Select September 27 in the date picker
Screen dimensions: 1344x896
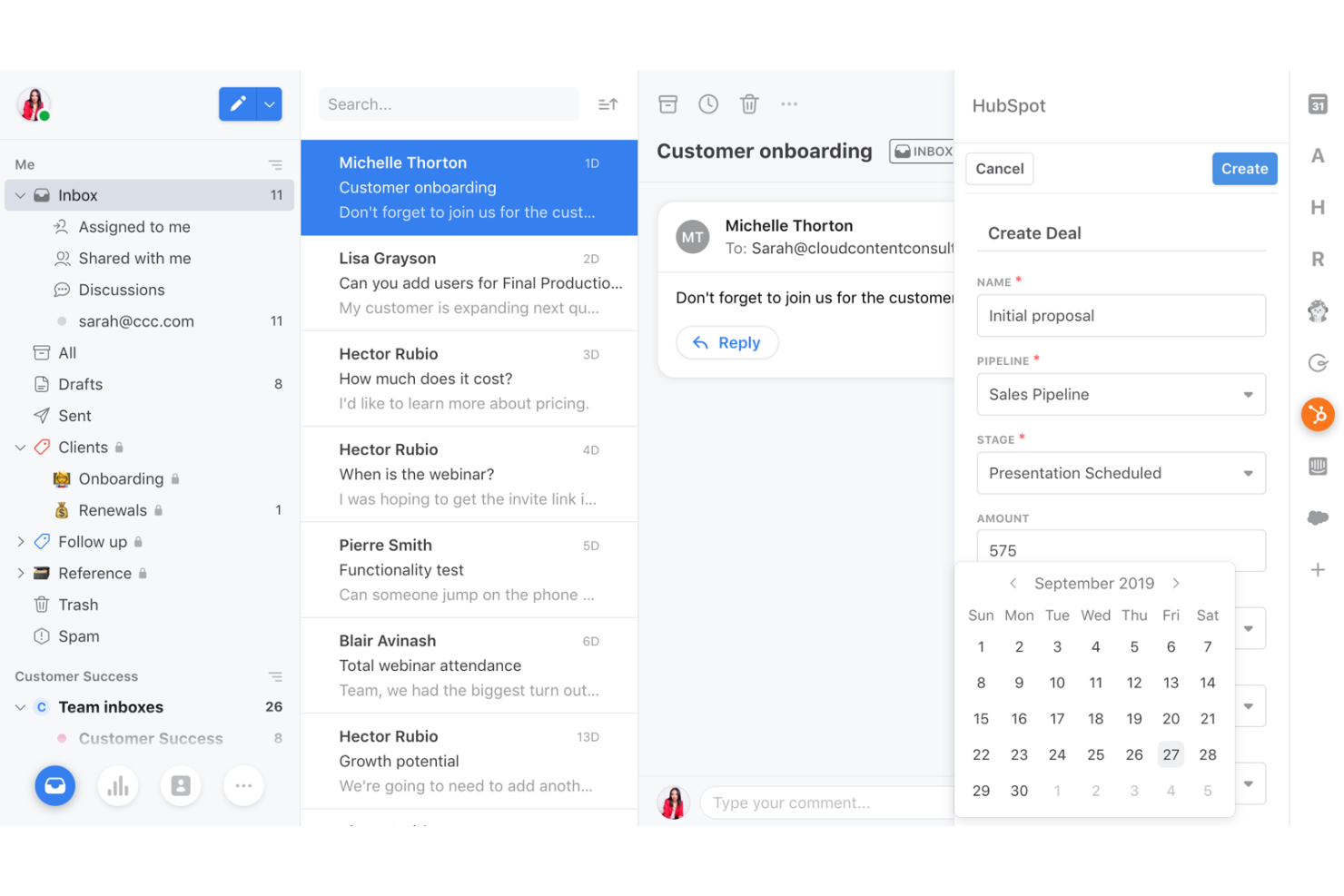point(1171,754)
